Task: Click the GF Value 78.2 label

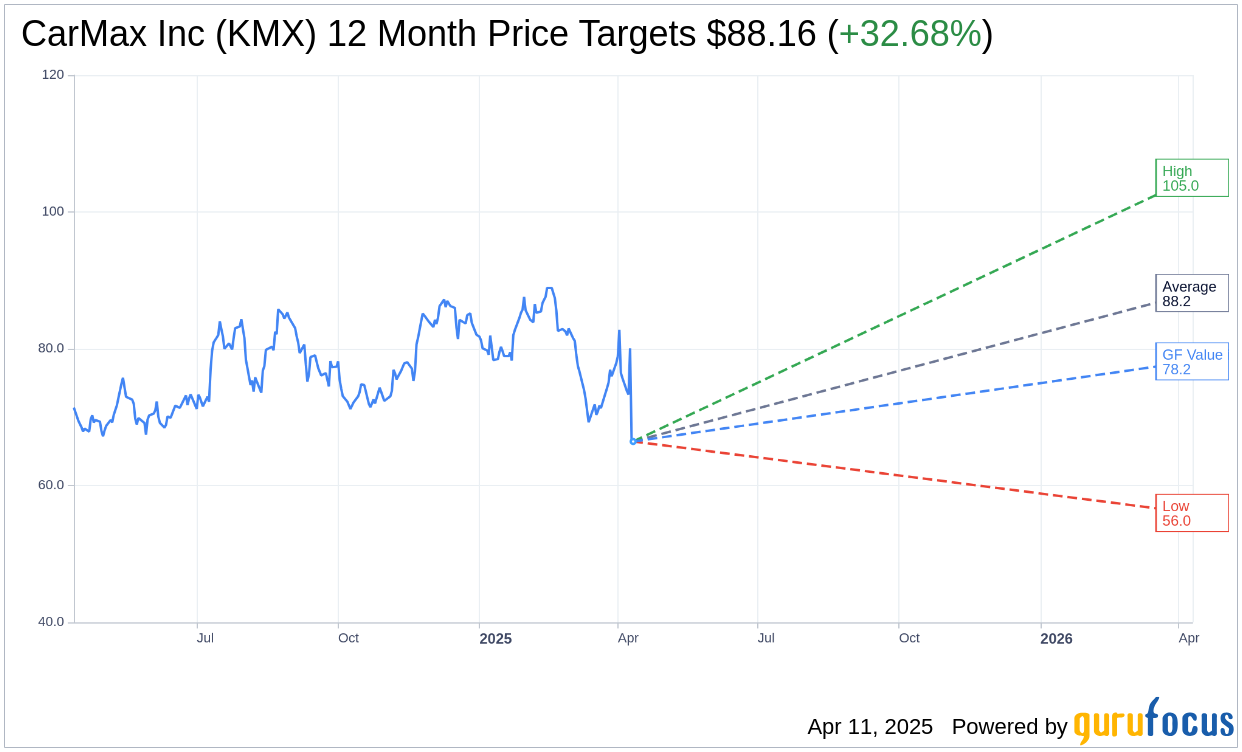Action: pyautogui.click(x=1192, y=361)
